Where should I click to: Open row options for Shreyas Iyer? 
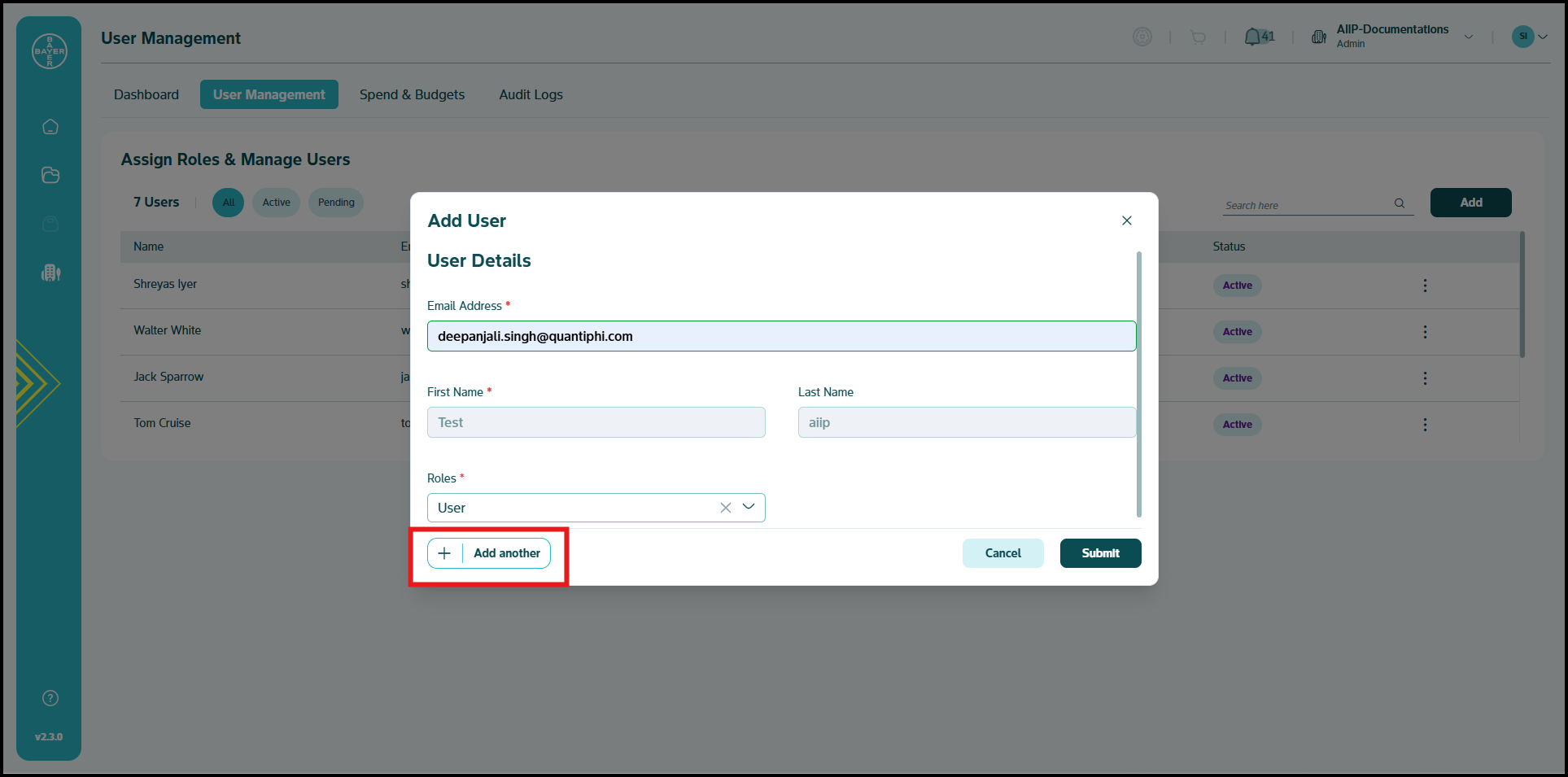click(1425, 286)
